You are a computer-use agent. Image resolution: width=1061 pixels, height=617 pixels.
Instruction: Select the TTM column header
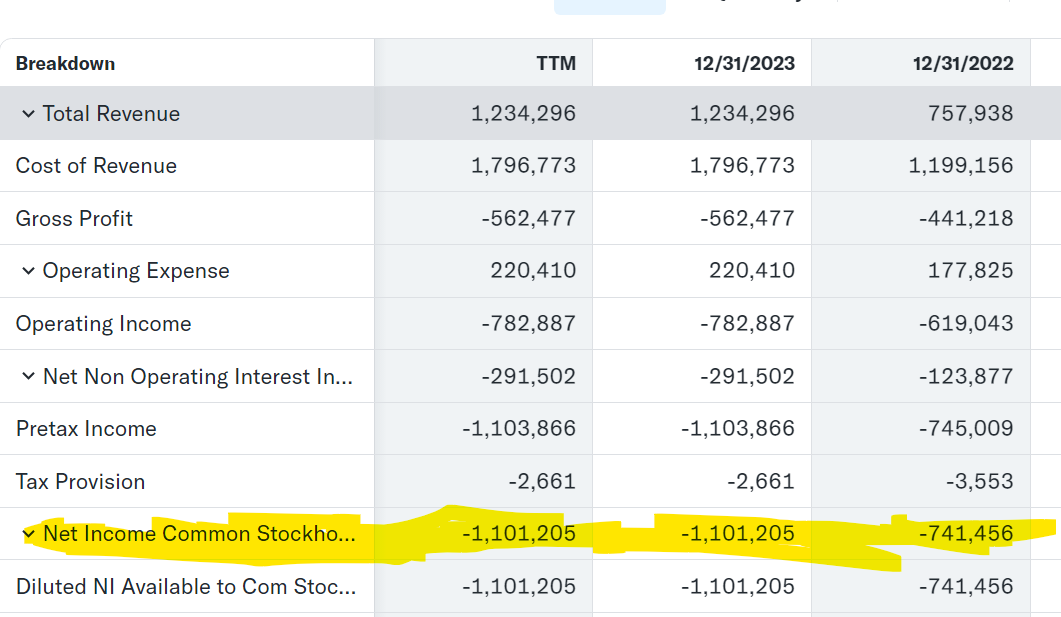(x=556, y=63)
